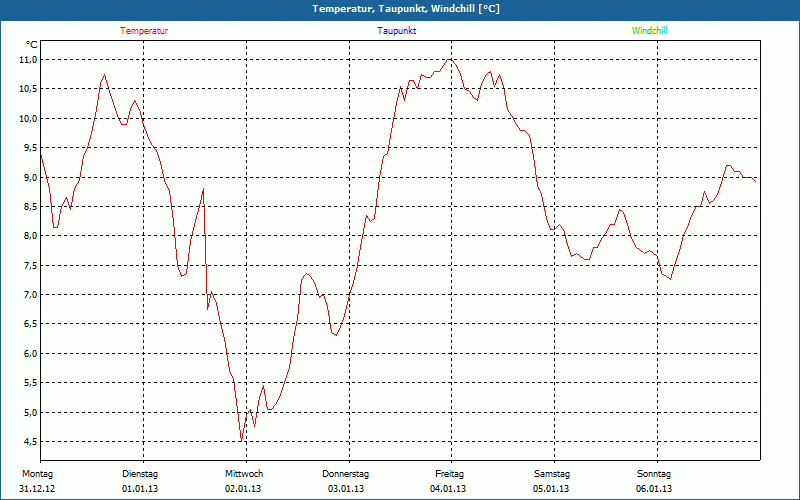Click the blue Taupunkt legend label

[397, 31]
